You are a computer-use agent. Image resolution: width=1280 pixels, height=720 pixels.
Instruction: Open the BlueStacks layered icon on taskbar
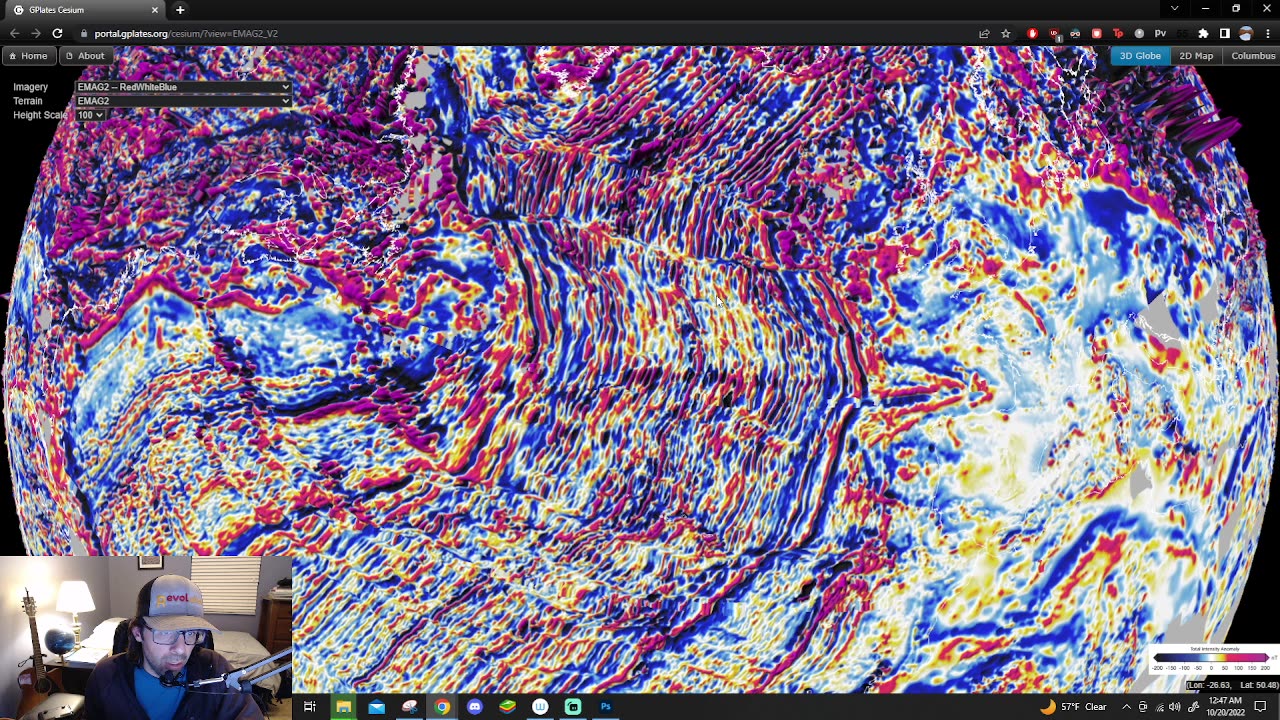pos(507,707)
